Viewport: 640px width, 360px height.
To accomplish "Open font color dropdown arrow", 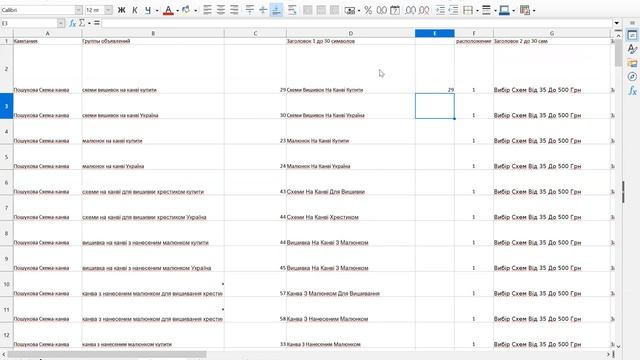I will click(177, 10).
